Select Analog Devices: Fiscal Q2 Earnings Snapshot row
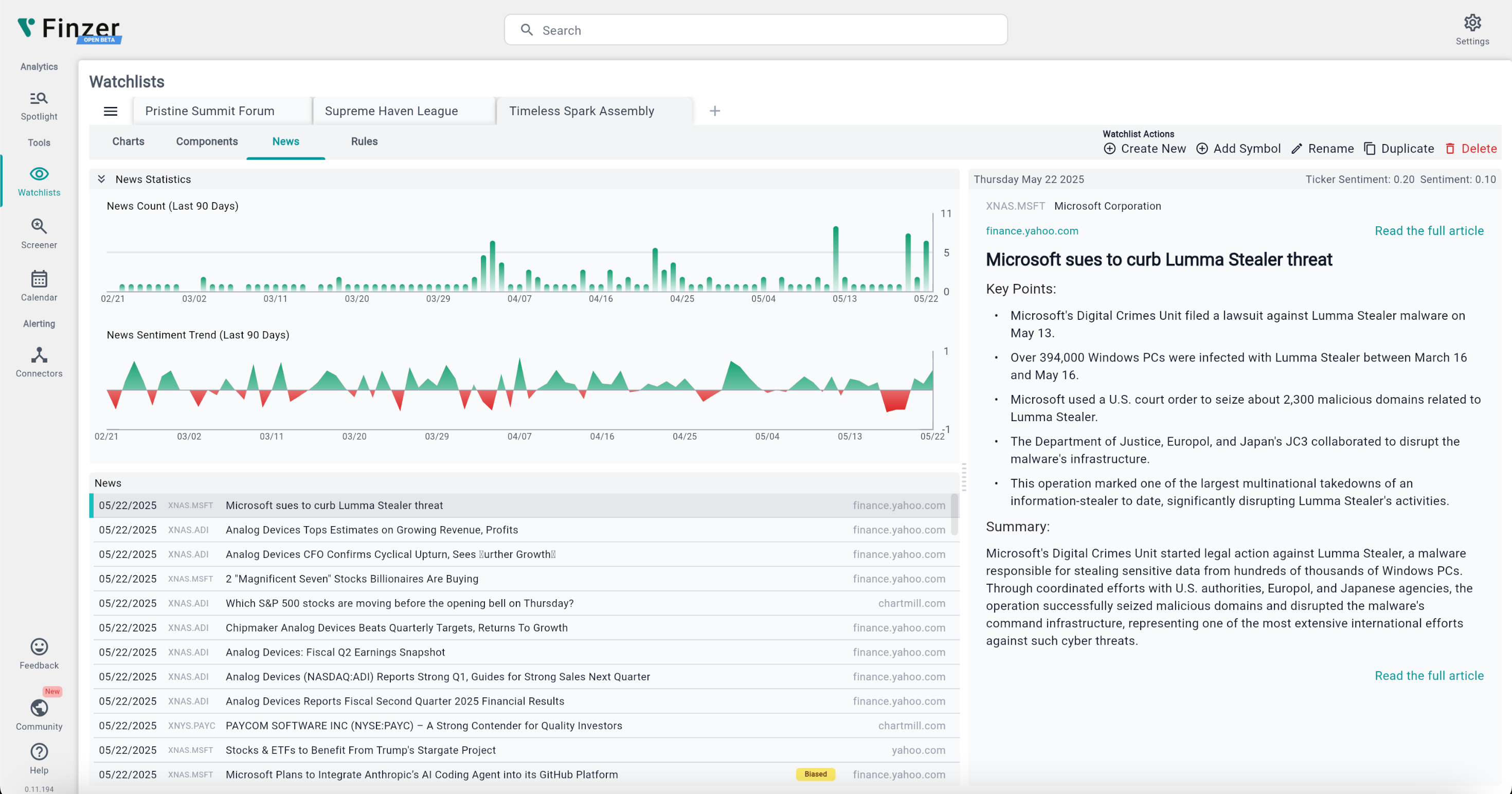The image size is (1512, 794). [x=525, y=652]
